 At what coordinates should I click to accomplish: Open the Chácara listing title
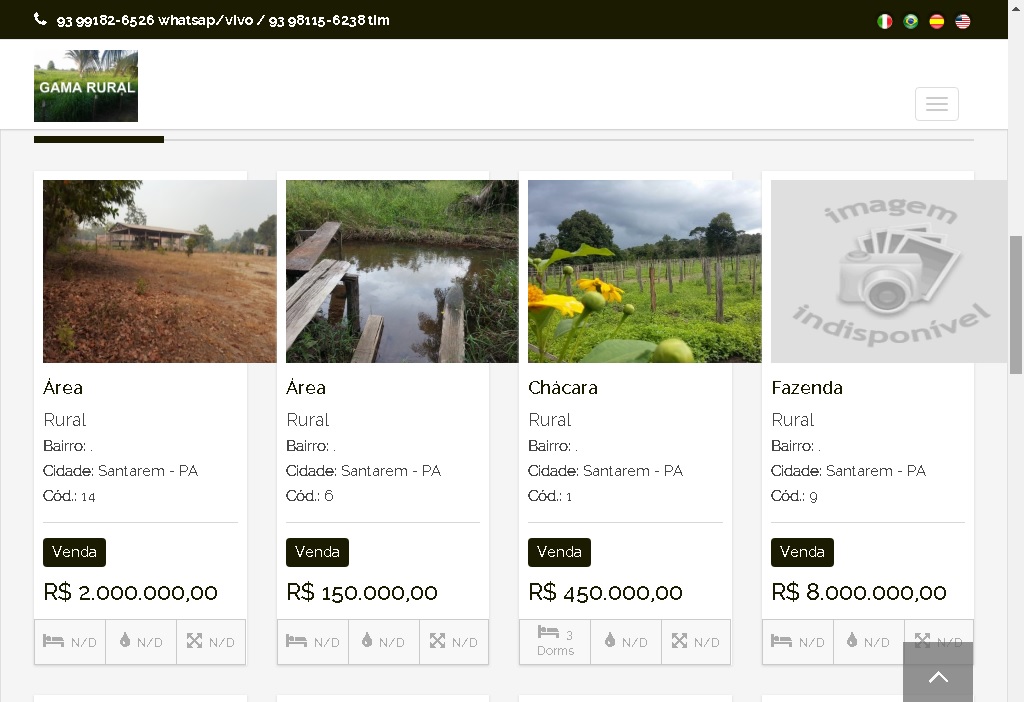[x=563, y=387]
